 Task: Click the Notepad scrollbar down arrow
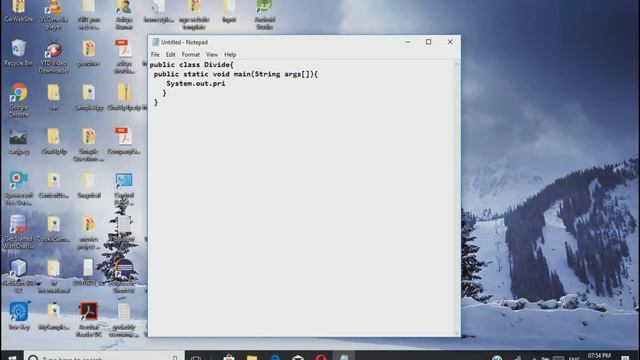pos(456,333)
